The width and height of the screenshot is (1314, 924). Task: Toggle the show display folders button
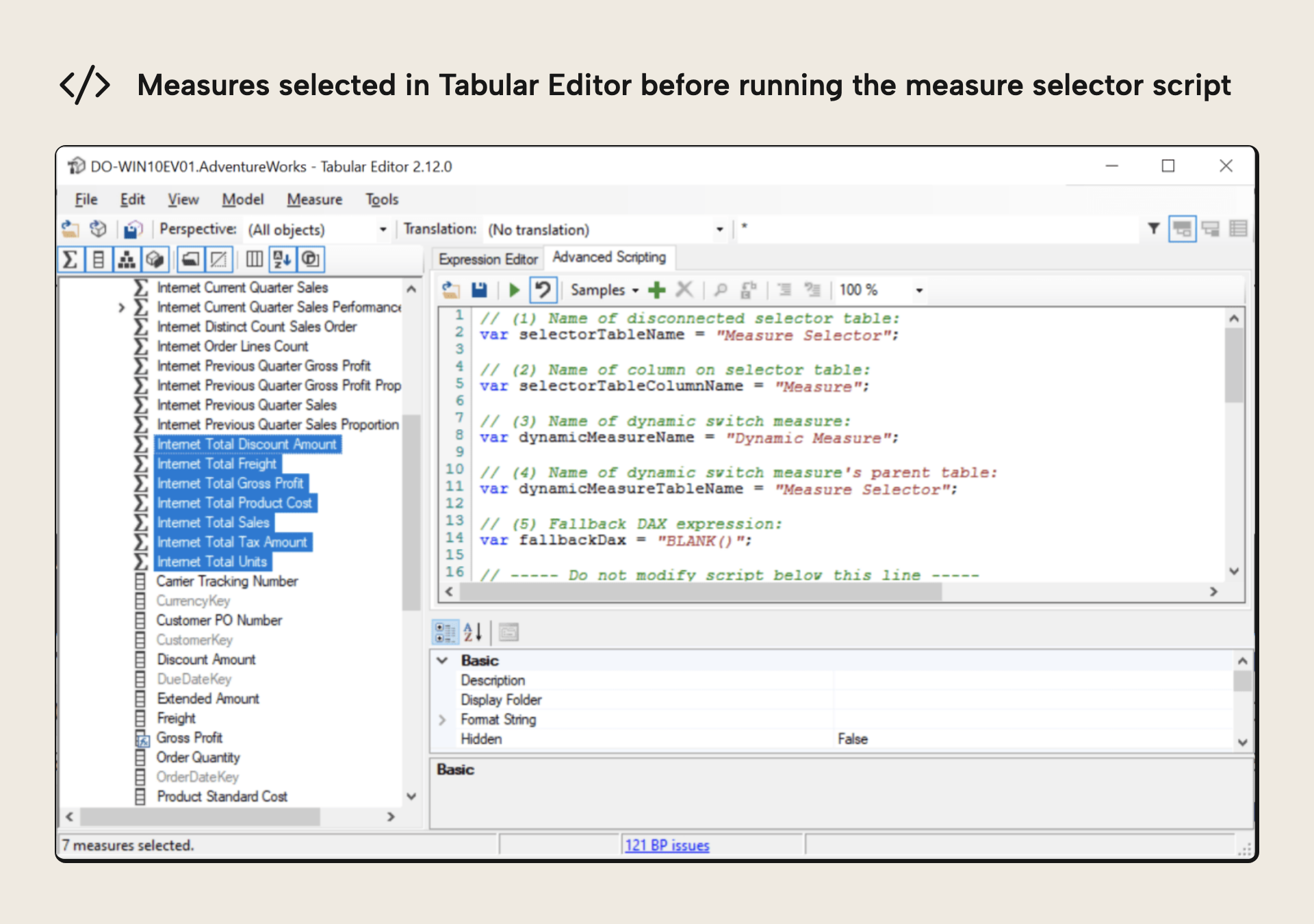click(190, 259)
